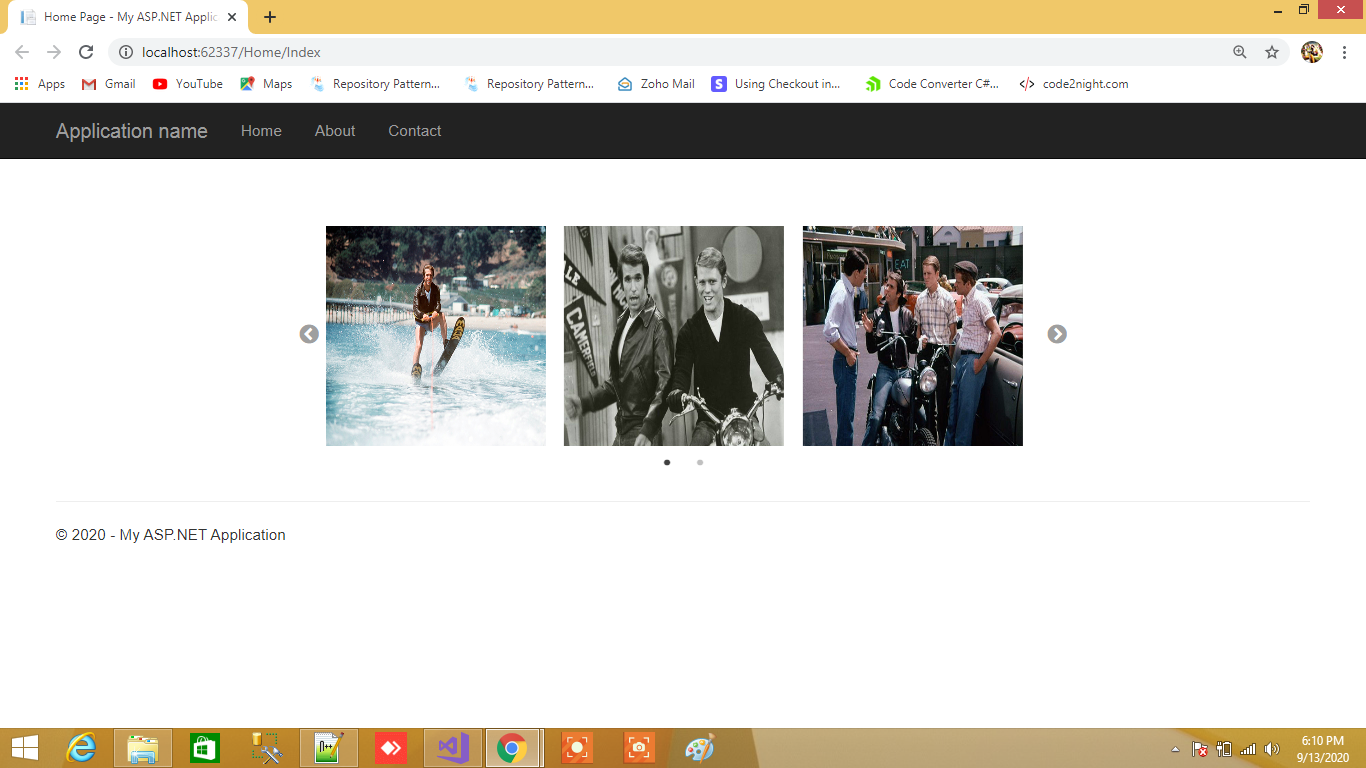This screenshot has height=768, width=1366.
Task: Click the © 2020 - My ASP.NET Application text
Action: coord(171,535)
